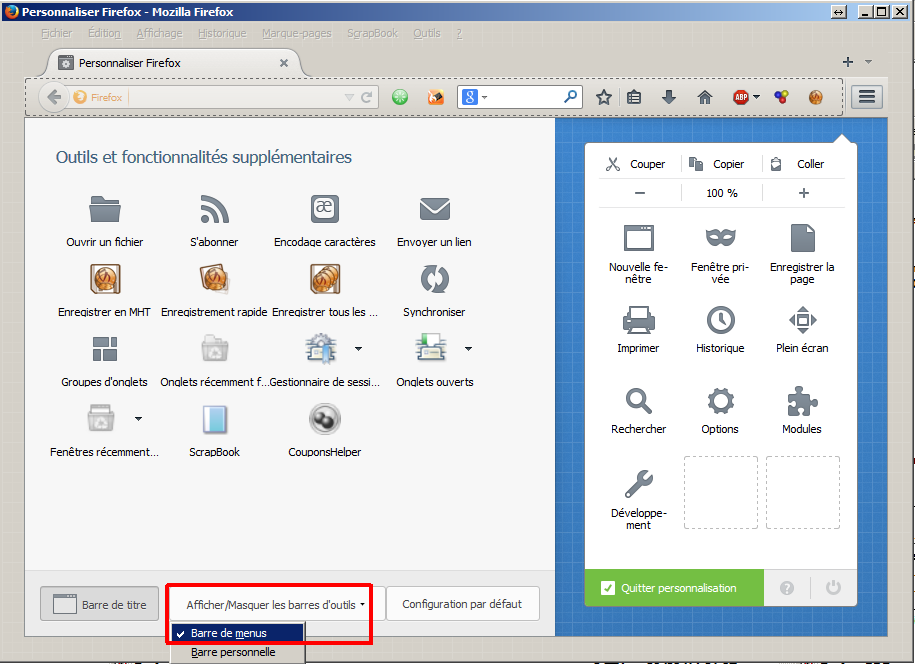Screen dimensions: 915x664
Task: Click the Ouvrir un fichier folder icon
Action: click(x=105, y=209)
